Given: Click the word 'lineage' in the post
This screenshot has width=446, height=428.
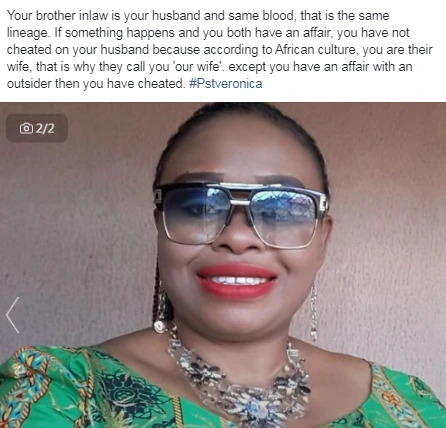Looking at the screenshot, I should (x=27, y=33).
